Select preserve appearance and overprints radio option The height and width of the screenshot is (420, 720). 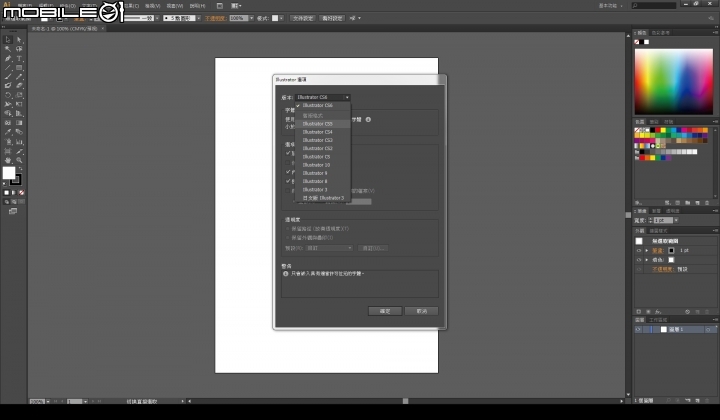coord(288,238)
